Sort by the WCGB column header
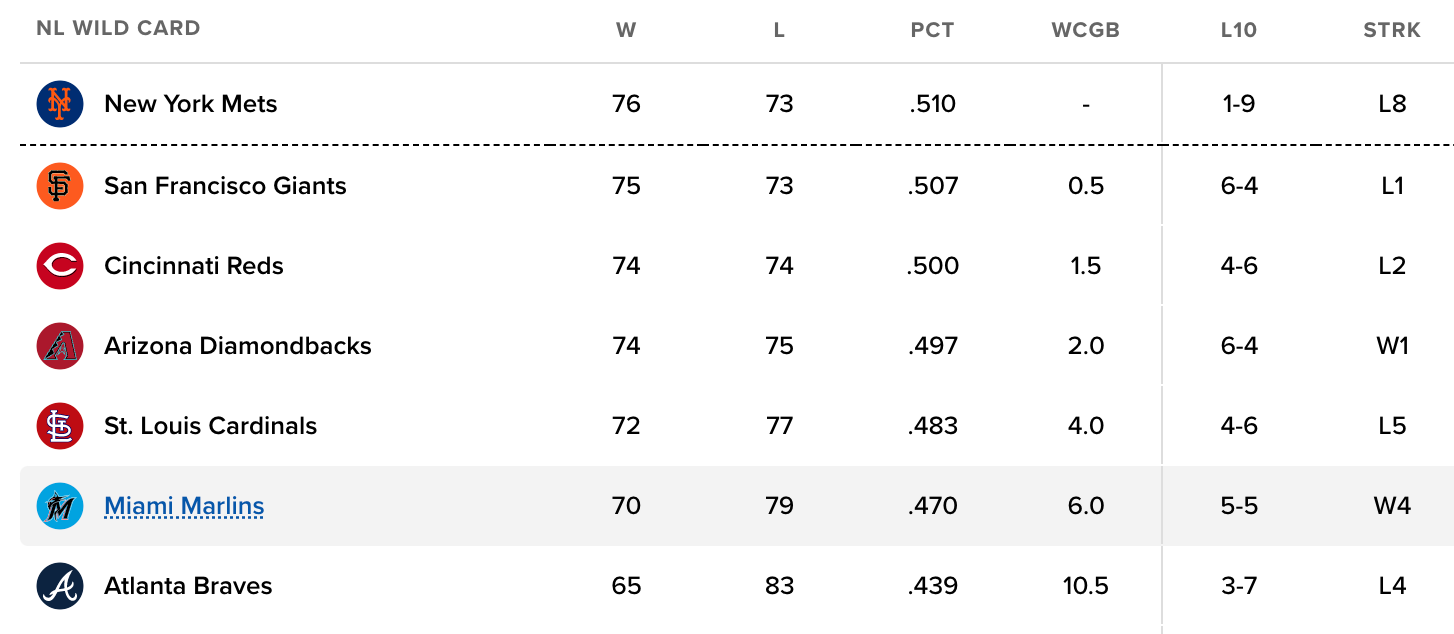Viewport: 1454px width, 634px height. (1085, 30)
